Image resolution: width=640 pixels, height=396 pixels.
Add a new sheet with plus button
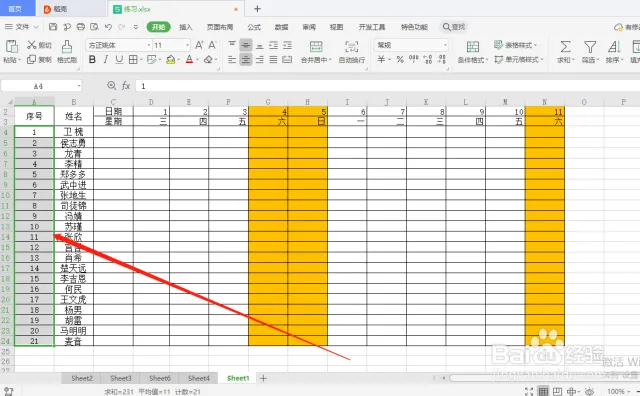click(263, 378)
